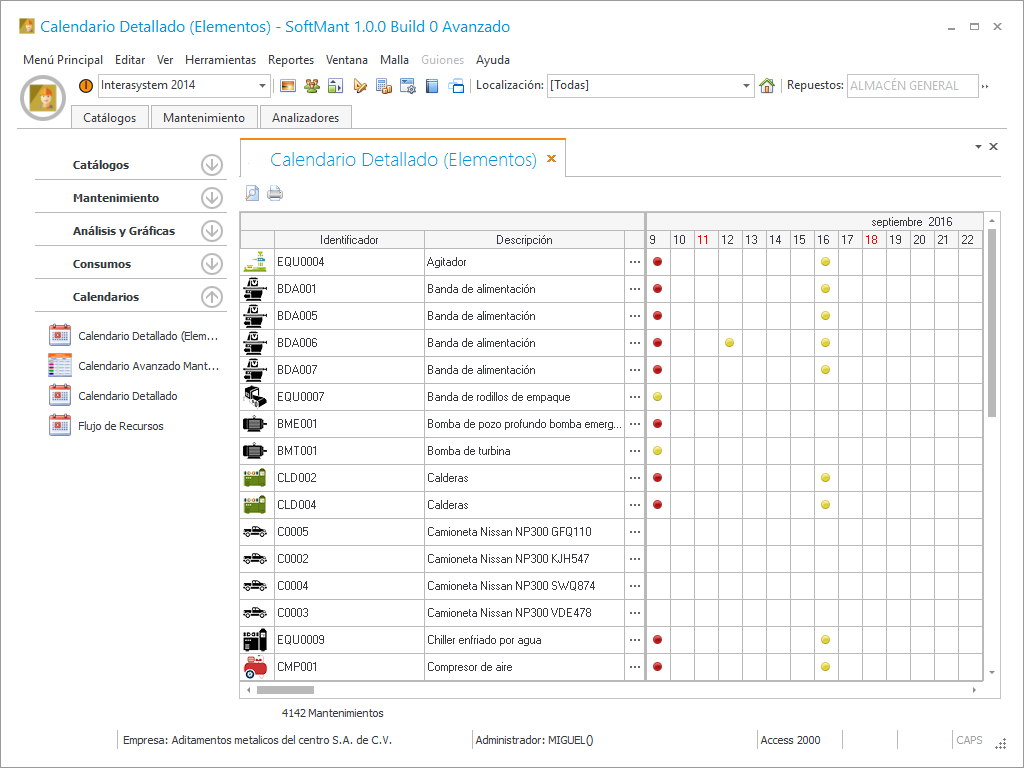Image resolution: width=1024 pixels, height=768 pixels.
Task: Close the Calendario Detallado (Elementos) tab
Action: [551, 159]
